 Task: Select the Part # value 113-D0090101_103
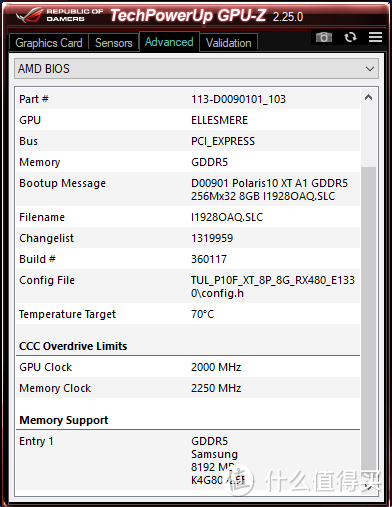point(238,99)
